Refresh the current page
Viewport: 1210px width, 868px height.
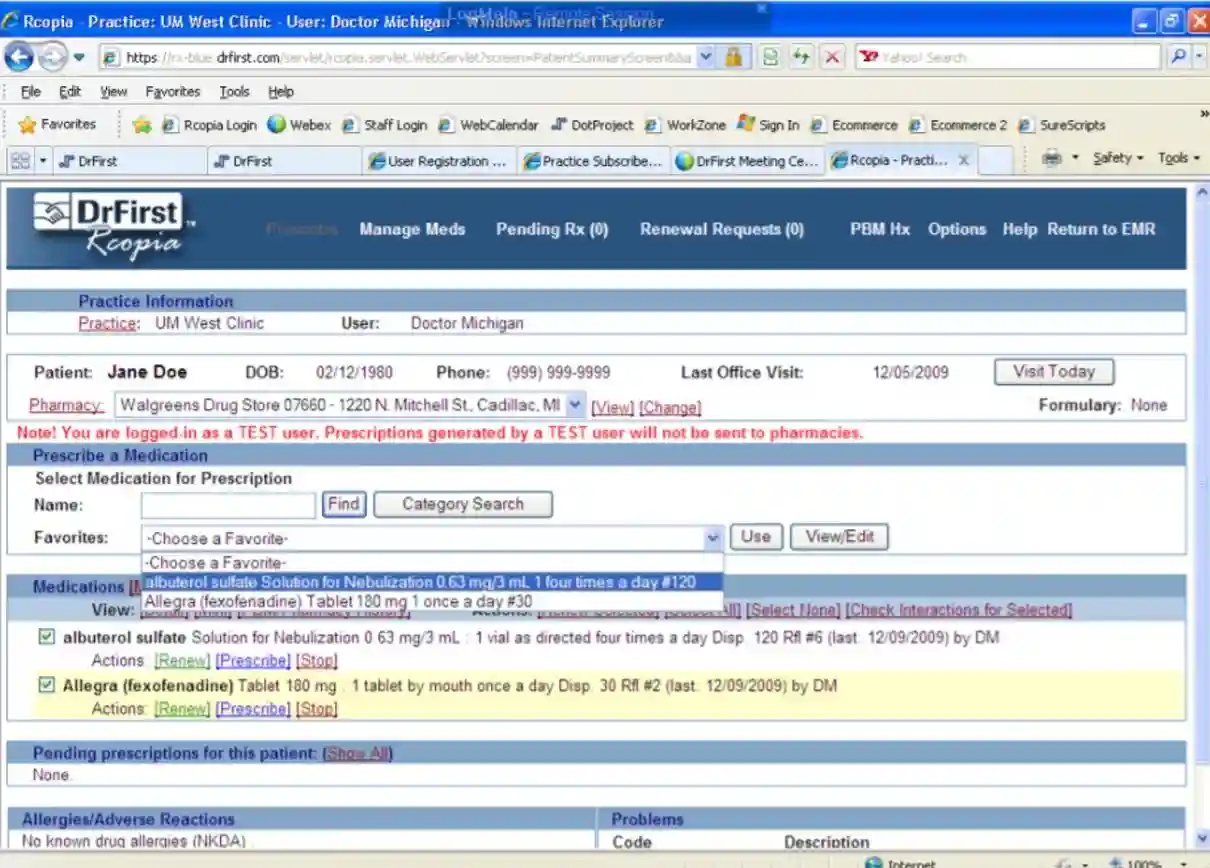[x=801, y=57]
